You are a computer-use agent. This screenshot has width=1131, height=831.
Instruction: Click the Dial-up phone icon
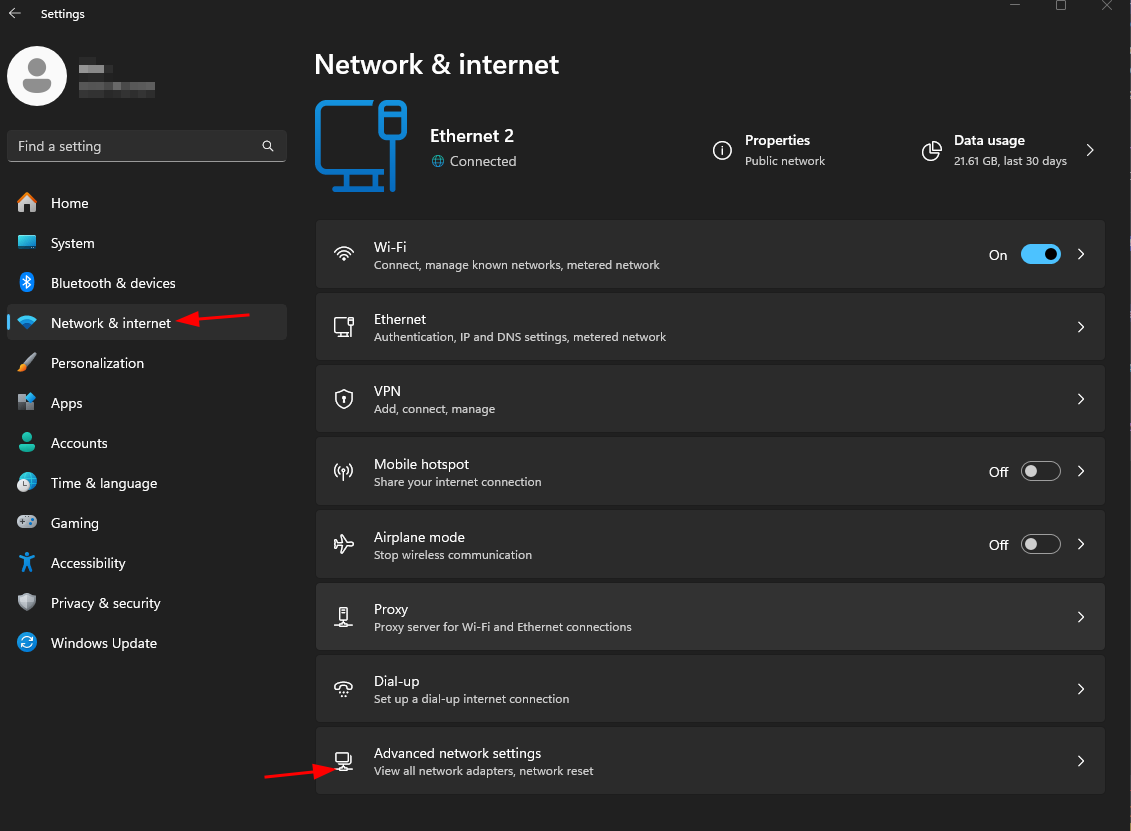(344, 689)
